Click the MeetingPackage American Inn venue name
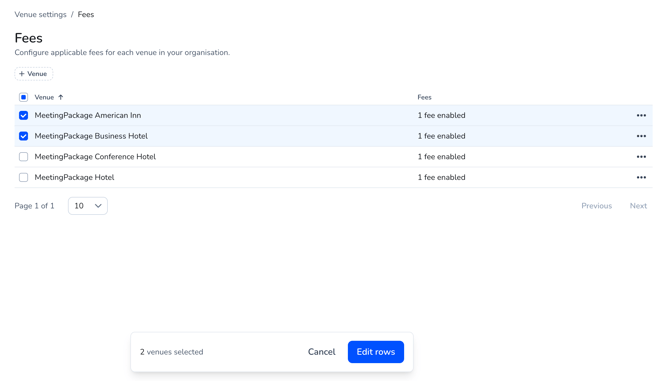 pos(88,115)
